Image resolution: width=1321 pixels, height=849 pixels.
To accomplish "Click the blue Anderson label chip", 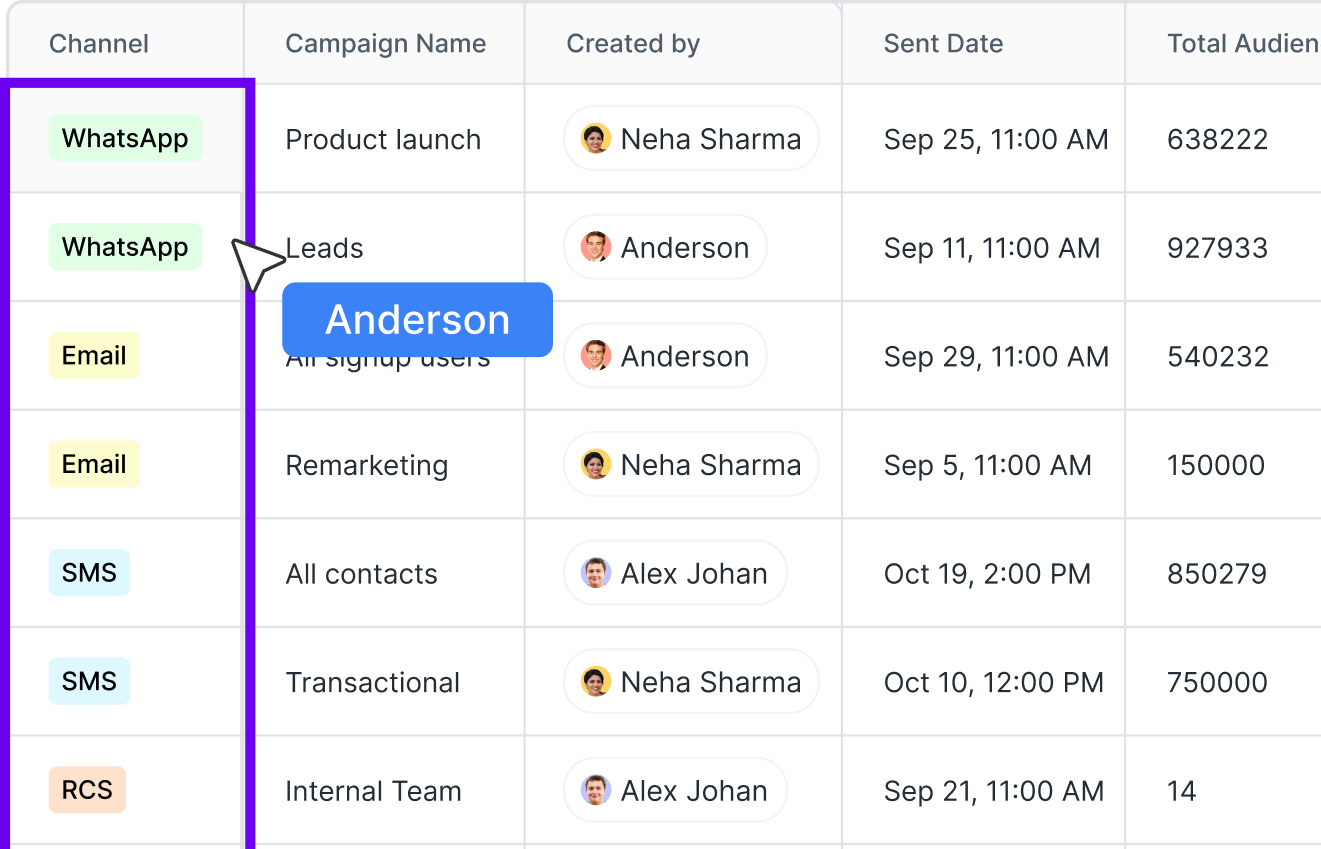I will click(417, 319).
